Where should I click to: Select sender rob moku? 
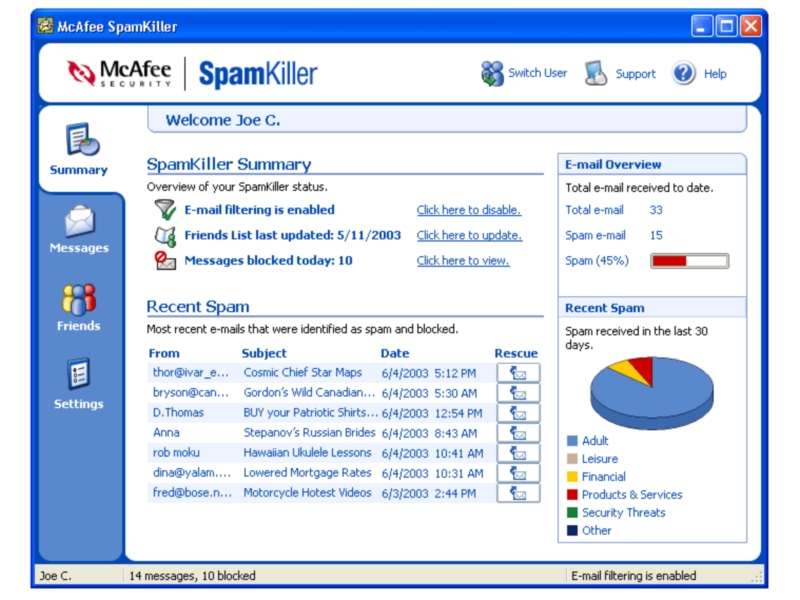pos(176,453)
